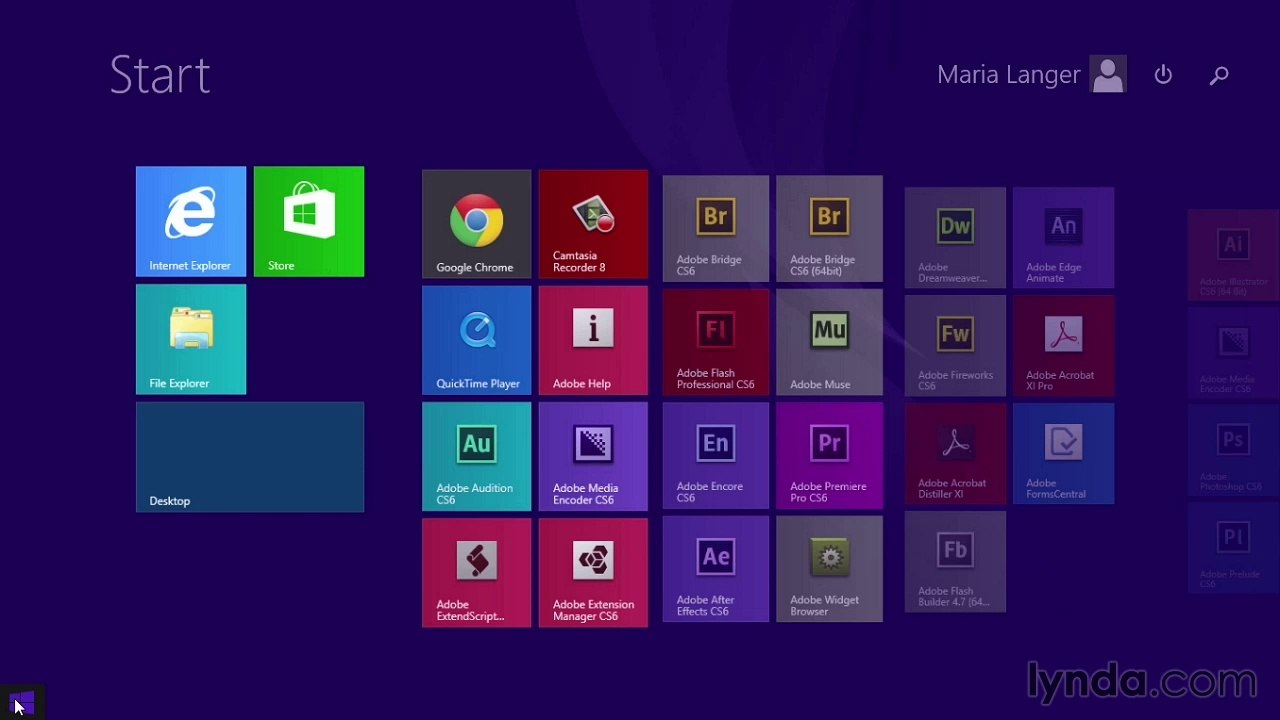Click the Windows Start button in corner
Image resolution: width=1280 pixels, height=720 pixels.
[22, 703]
